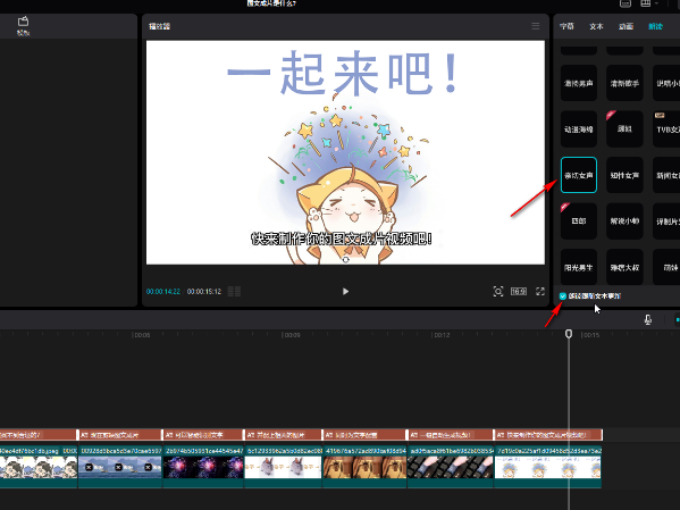The image size is (680, 510).
Task: Choose the 四郎 voice tile
Action: (x=579, y=221)
